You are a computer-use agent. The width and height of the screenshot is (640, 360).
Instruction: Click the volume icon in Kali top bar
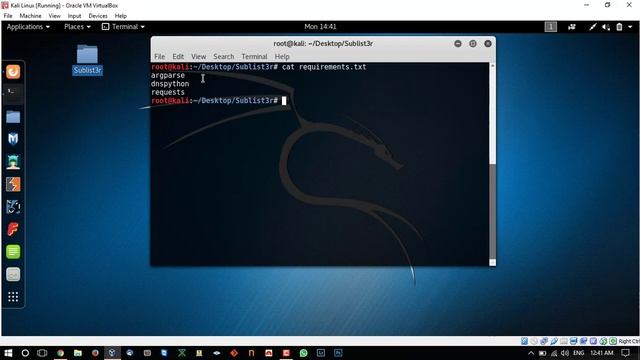(606, 27)
